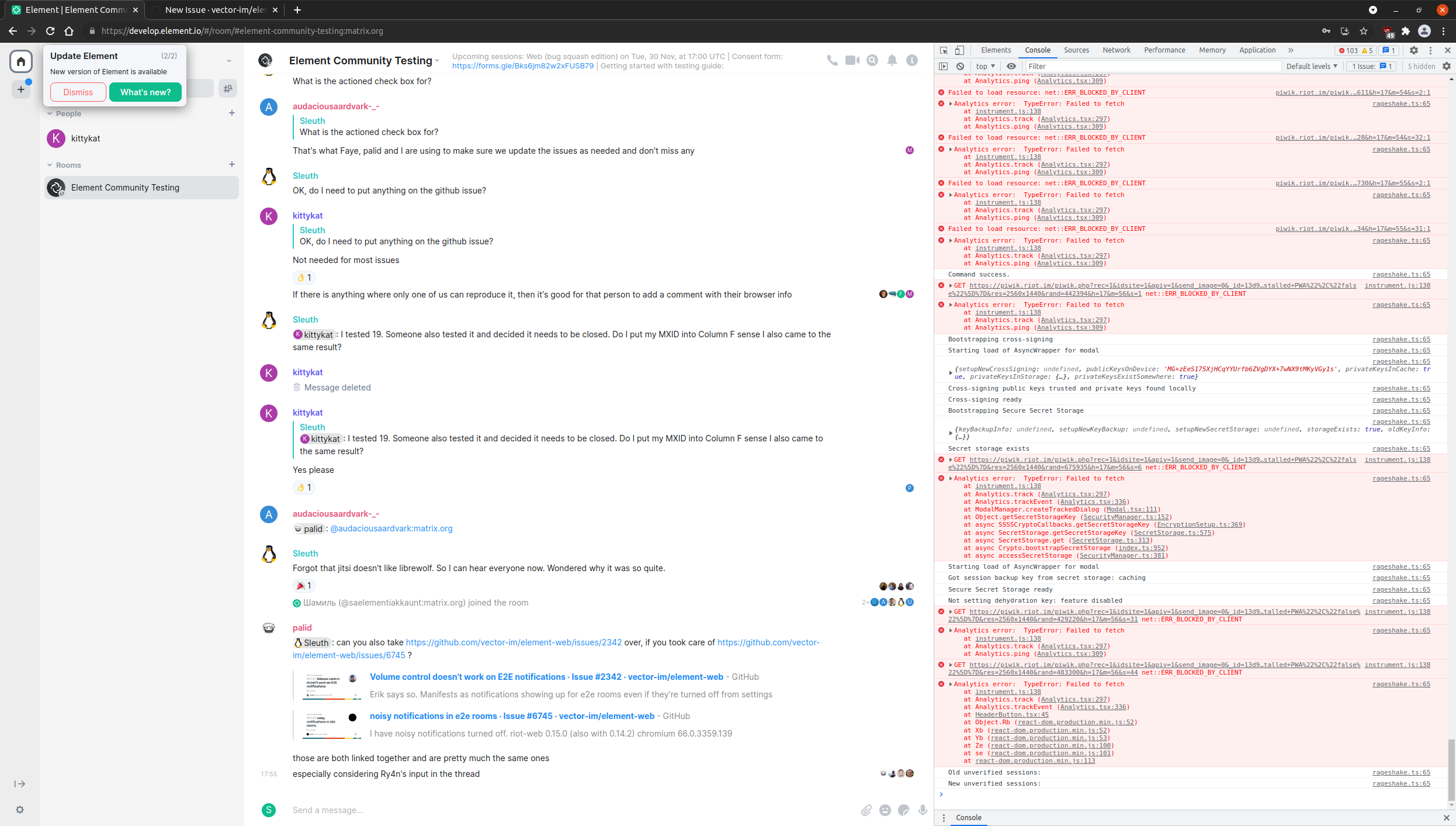The image size is (1456, 826).
Task: Record a voice message with microphone
Action: tap(923, 810)
